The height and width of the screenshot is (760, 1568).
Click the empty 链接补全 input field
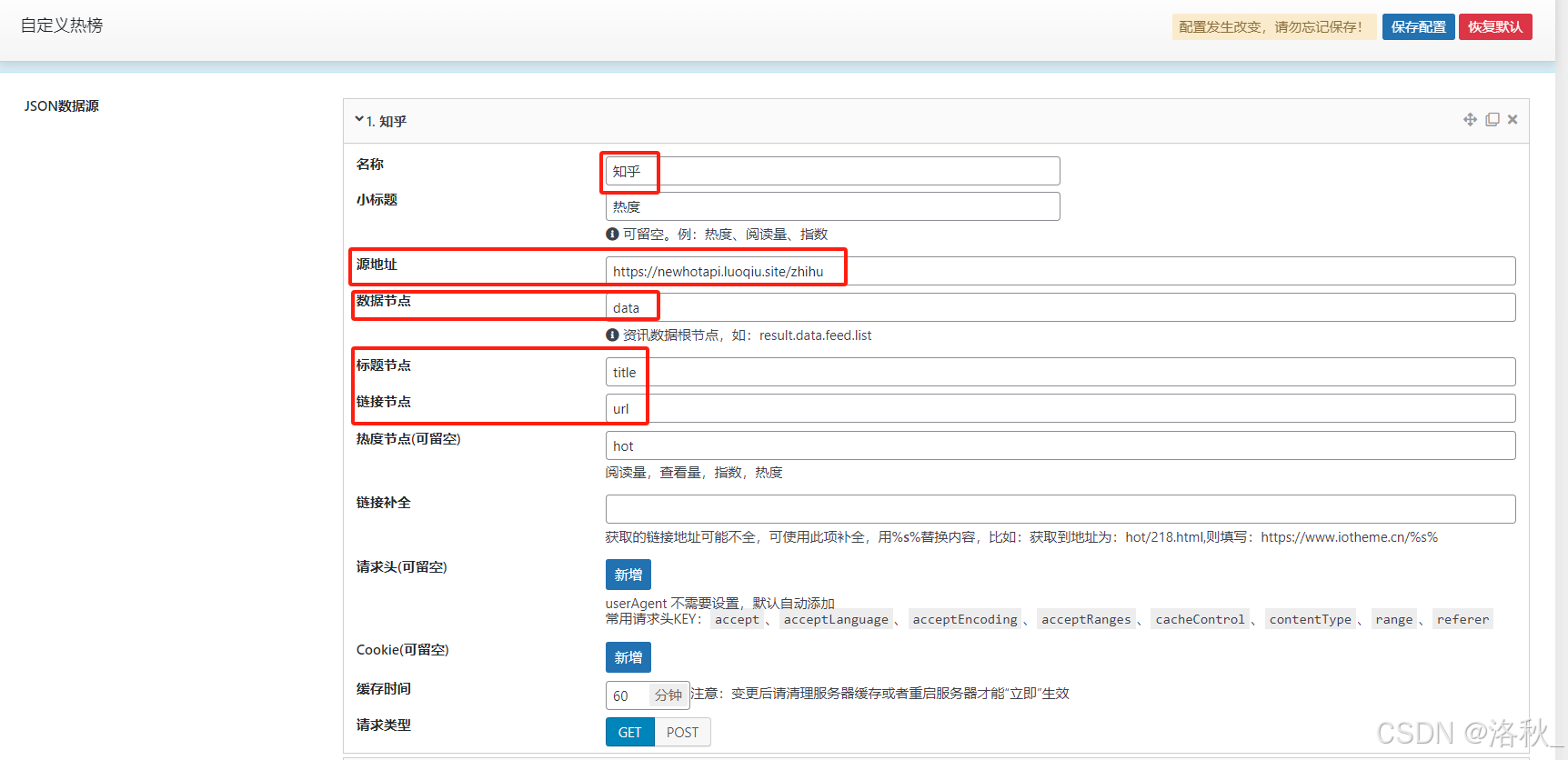pyautogui.click(x=1060, y=509)
